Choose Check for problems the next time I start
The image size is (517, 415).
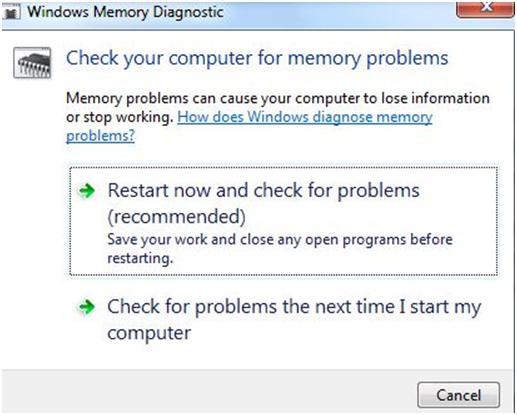pos(283,319)
